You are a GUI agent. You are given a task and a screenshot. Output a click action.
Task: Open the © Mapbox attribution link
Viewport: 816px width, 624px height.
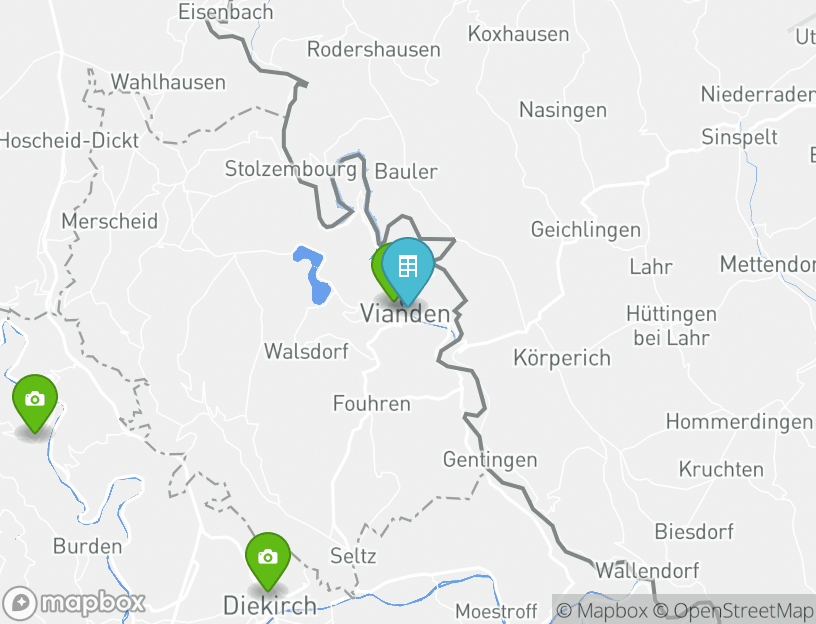[x=602, y=610]
